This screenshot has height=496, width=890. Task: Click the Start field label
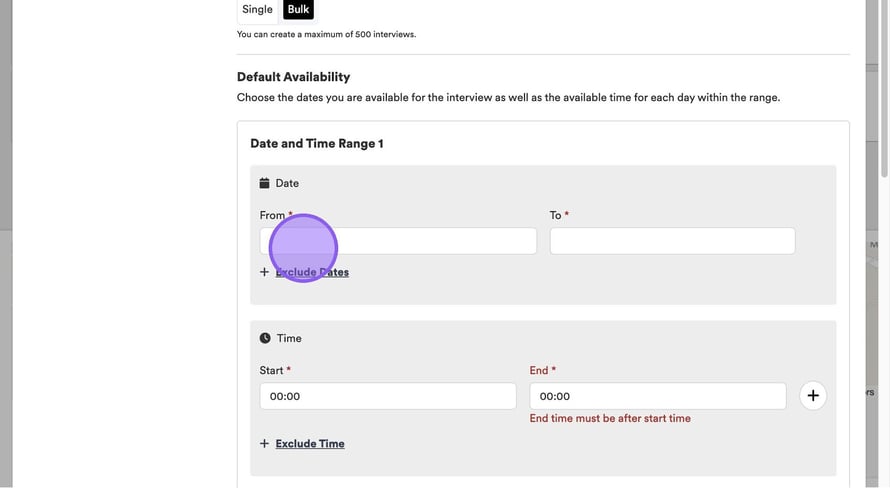click(271, 370)
